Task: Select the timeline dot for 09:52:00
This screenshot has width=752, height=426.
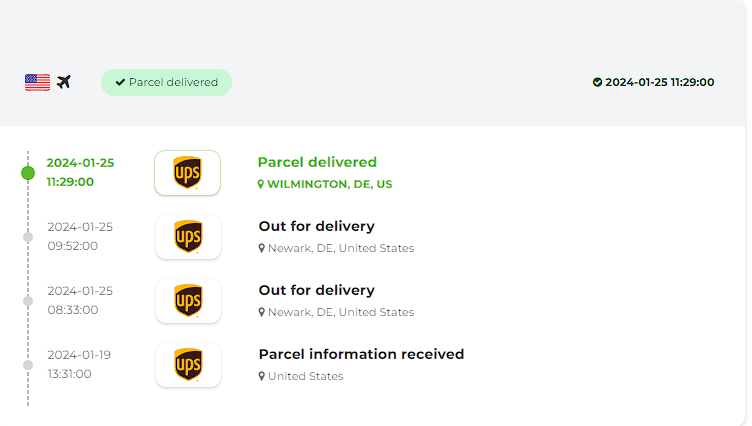Action: point(28,237)
